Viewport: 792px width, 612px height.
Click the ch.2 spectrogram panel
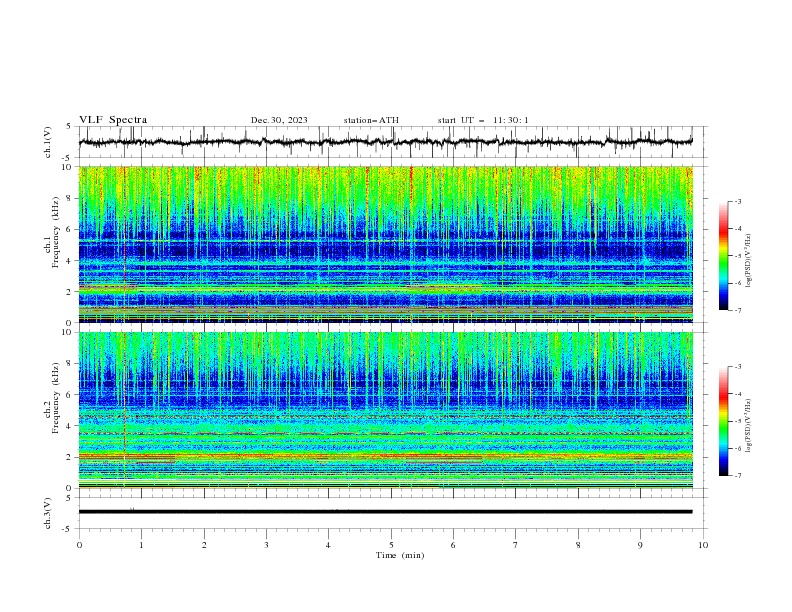click(385, 410)
